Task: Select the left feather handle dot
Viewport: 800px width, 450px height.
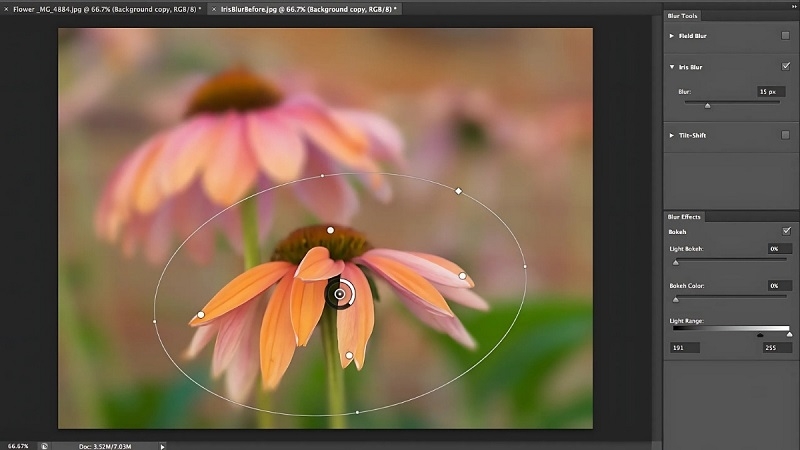Action: 201,315
